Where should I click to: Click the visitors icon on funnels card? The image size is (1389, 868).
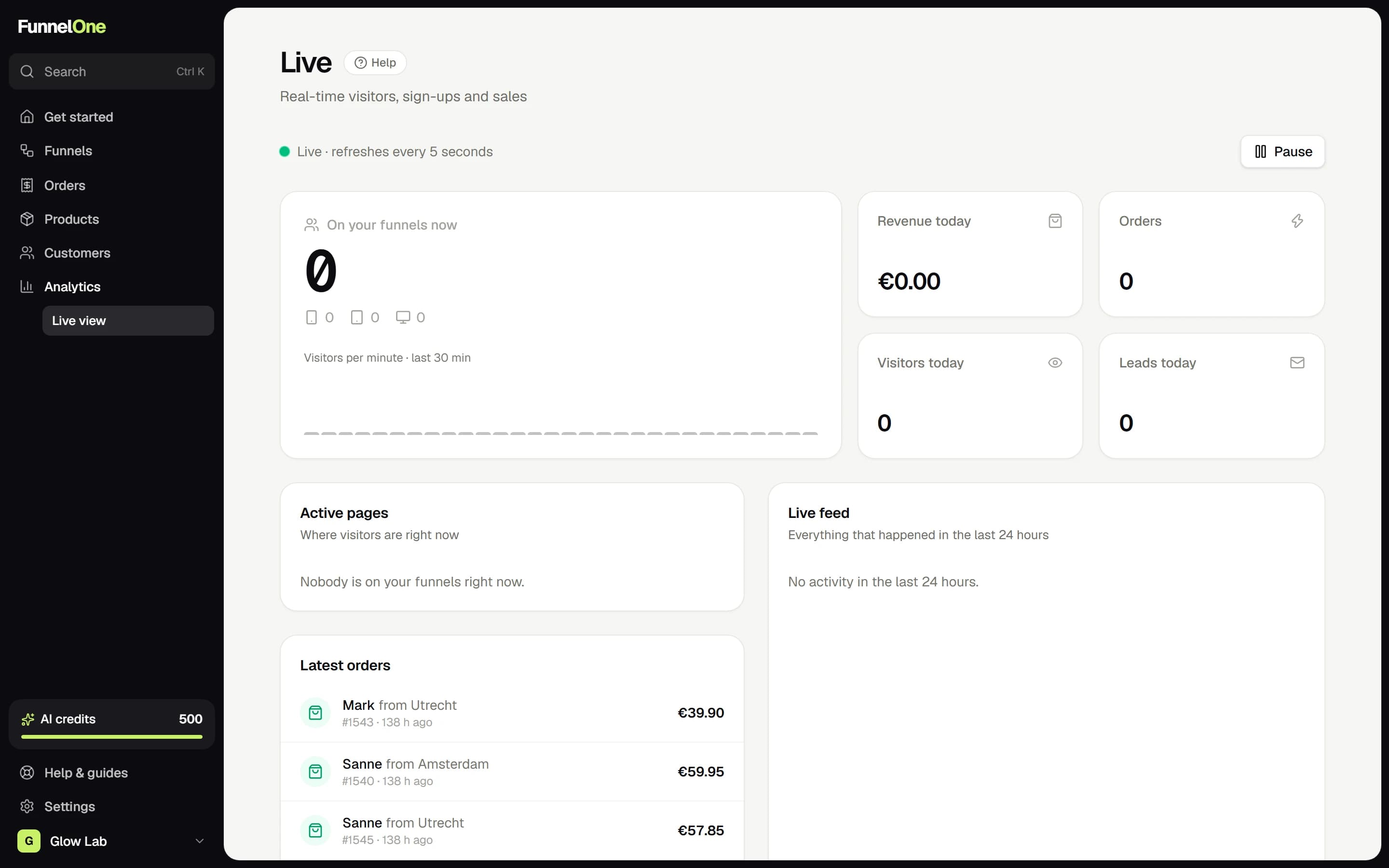point(312,224)
